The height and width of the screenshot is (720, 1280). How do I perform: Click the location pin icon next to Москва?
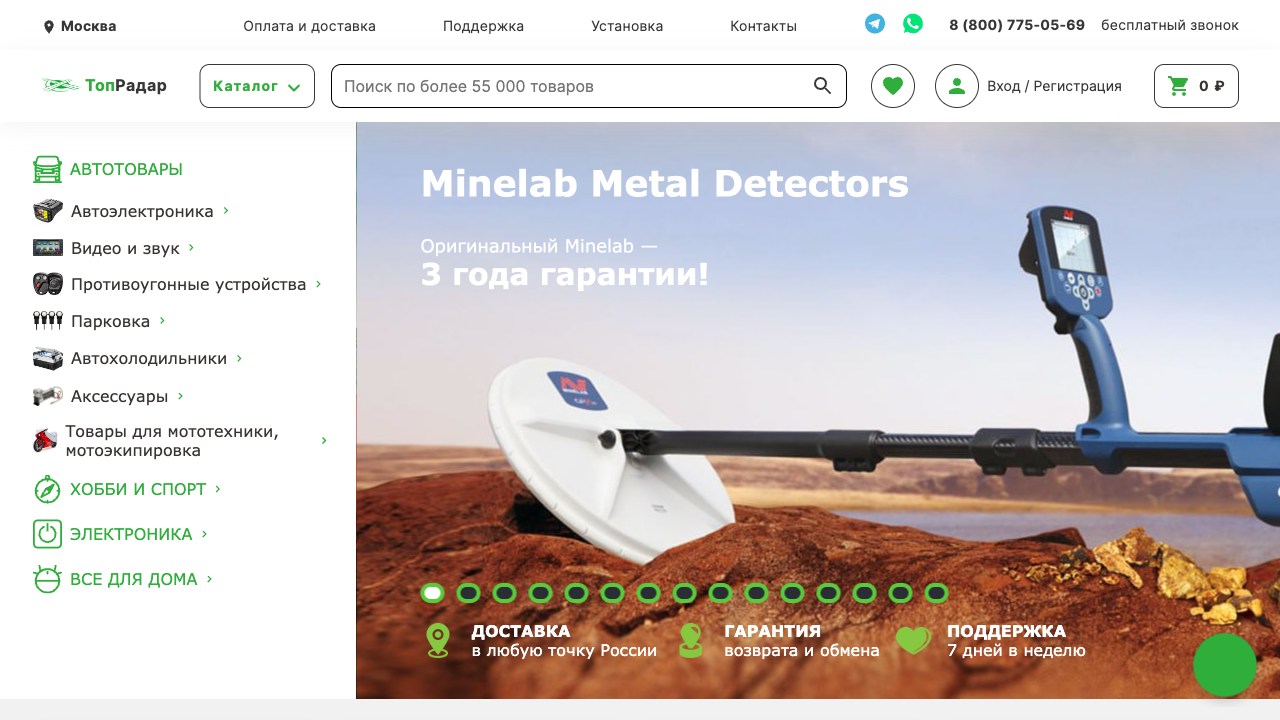(49, 27)
